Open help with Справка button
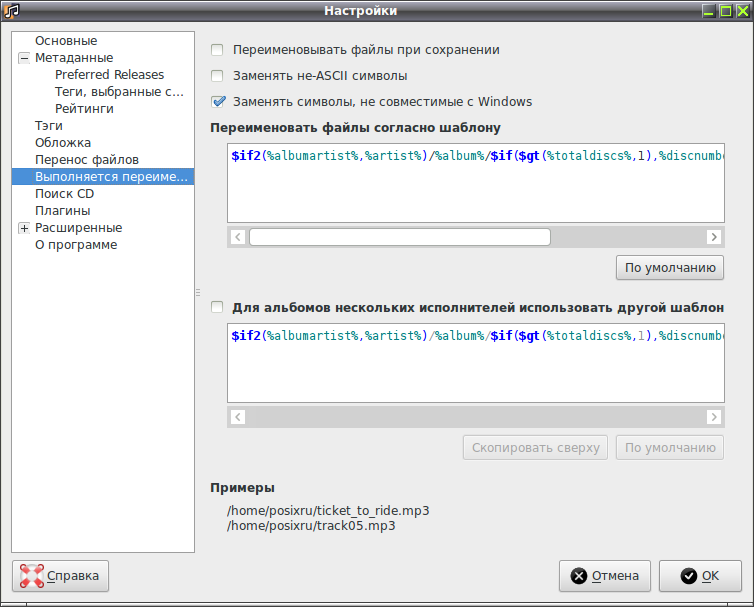 click(x=61, y=576)
